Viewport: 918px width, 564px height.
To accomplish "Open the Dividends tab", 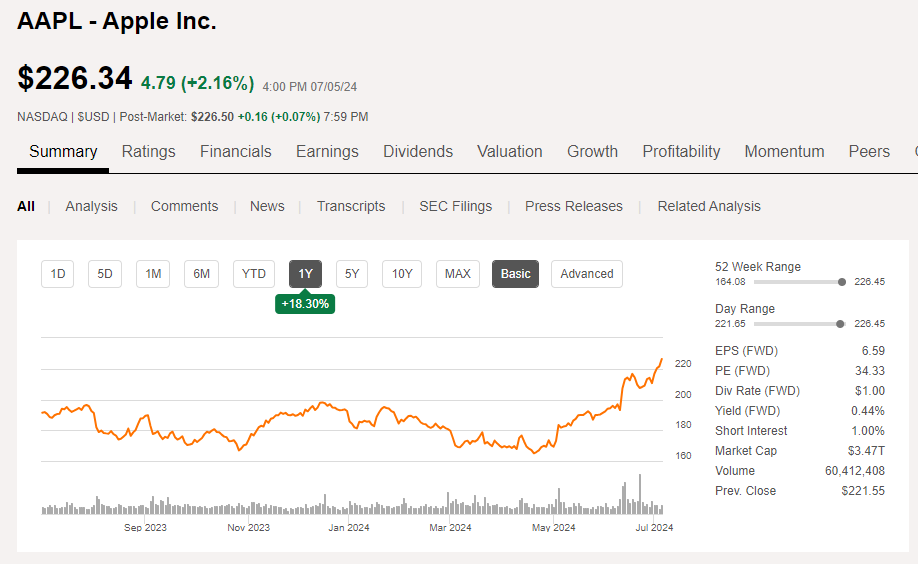I will coord(418,152).
